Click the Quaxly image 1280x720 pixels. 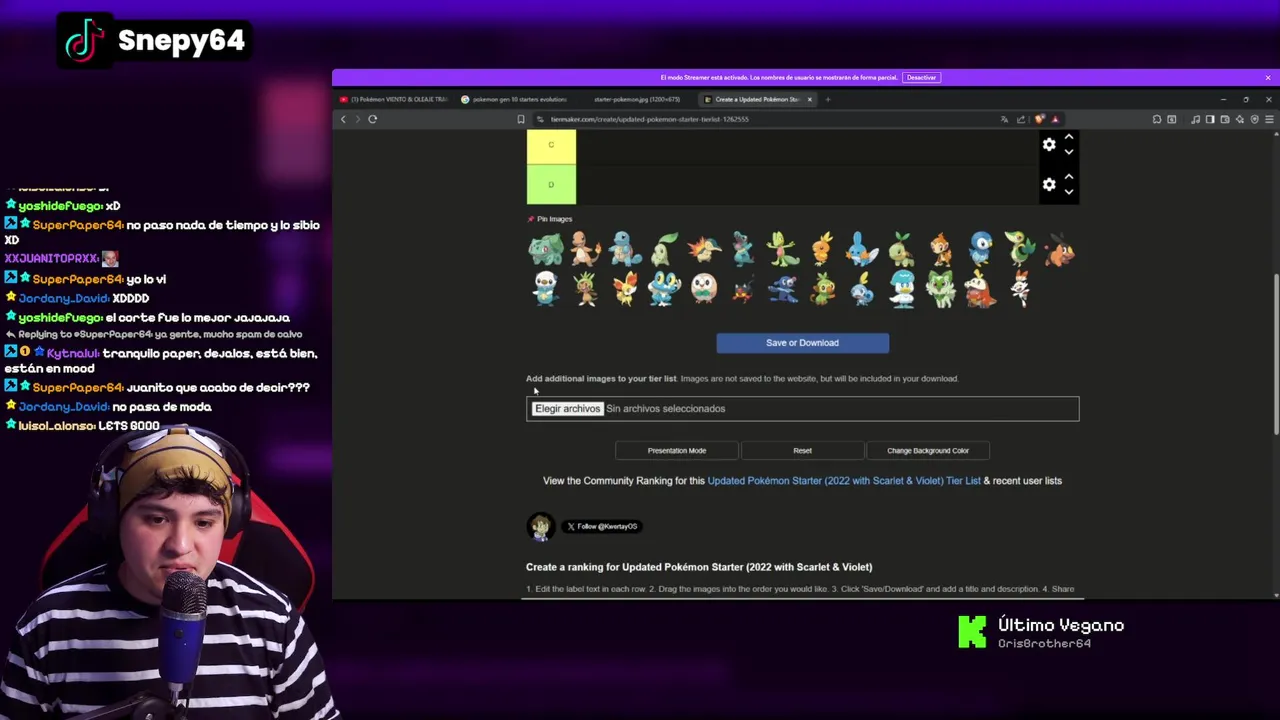click(902, 288)
